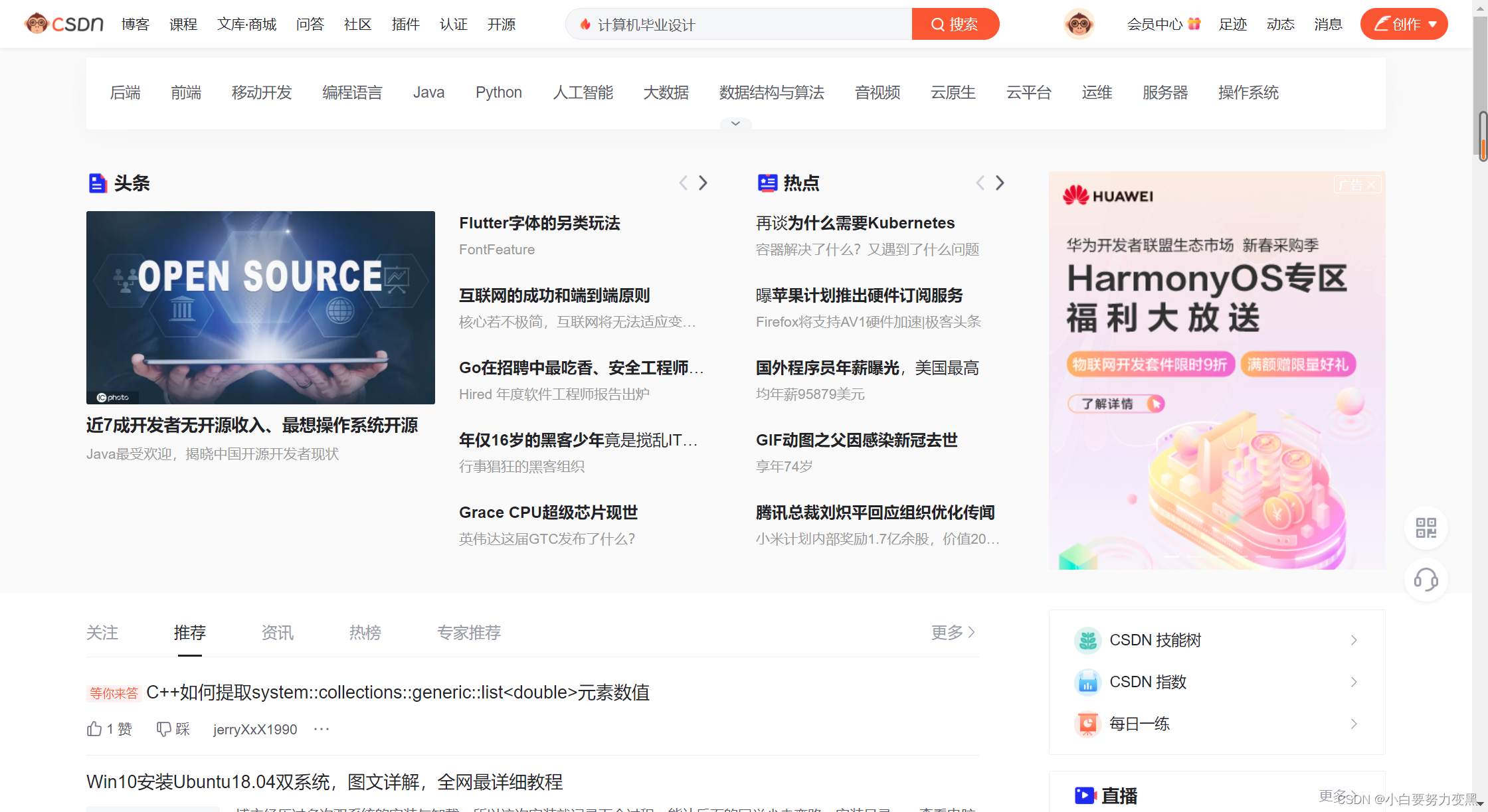Image resolution: width=1488 pixels, height=812 pixels.
Task: Open the 创作 dropdown button
Action: pos(1404,25)
